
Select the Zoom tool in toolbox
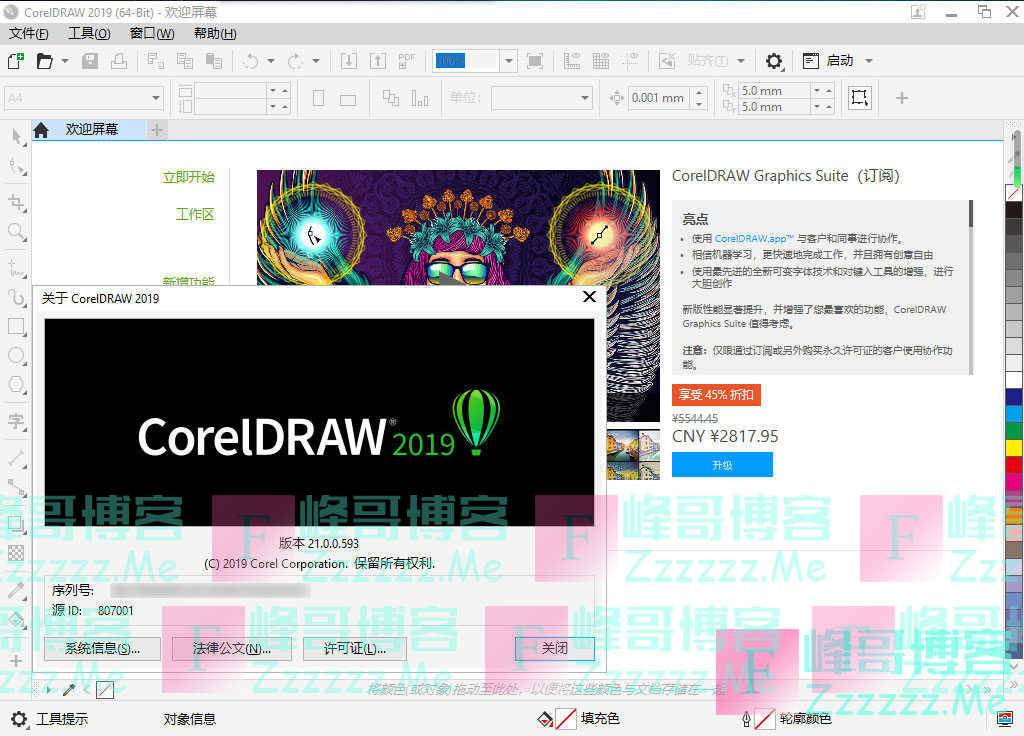(16, 232)
